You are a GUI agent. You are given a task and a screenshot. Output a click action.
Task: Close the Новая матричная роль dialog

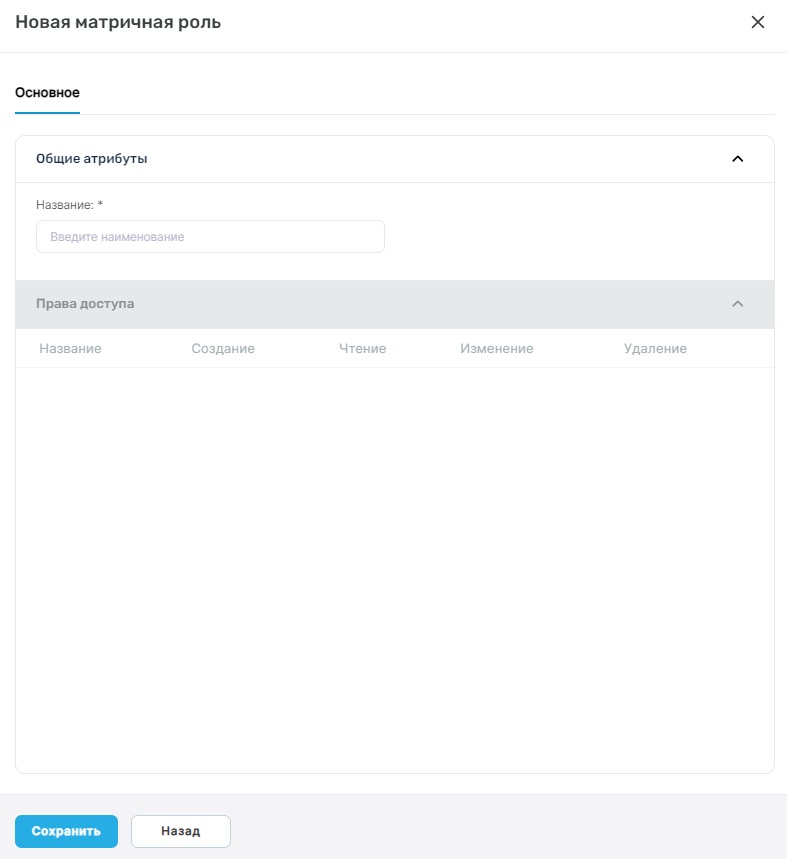(x=757, y=22)
